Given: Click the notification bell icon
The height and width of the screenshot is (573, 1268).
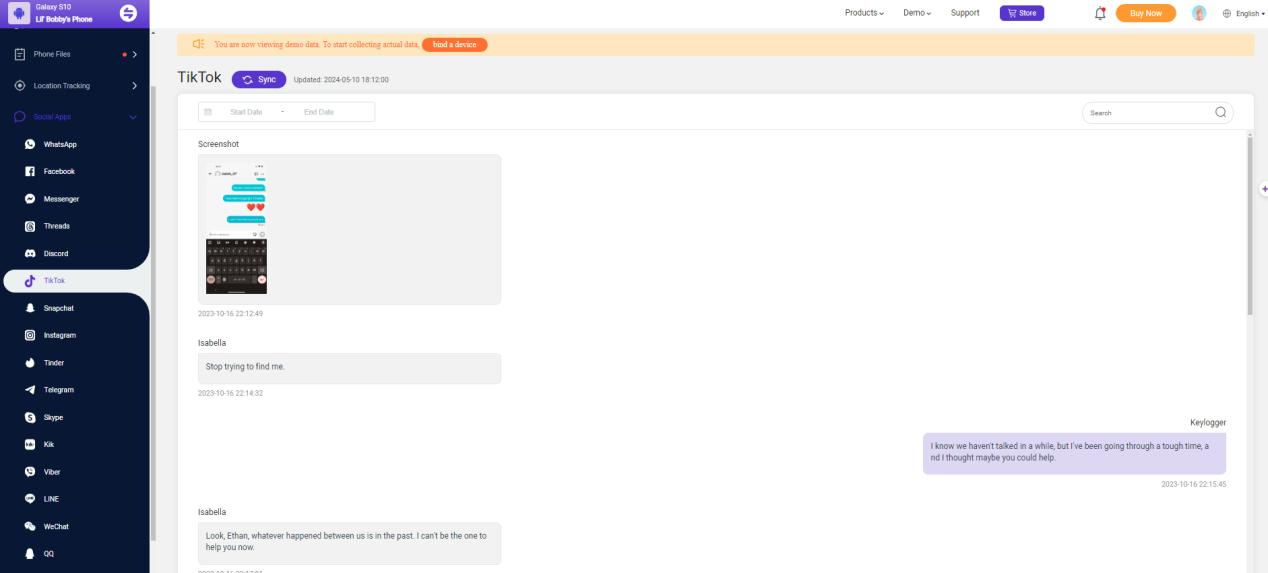Looking at the screenshot, I should (1100, 12).
